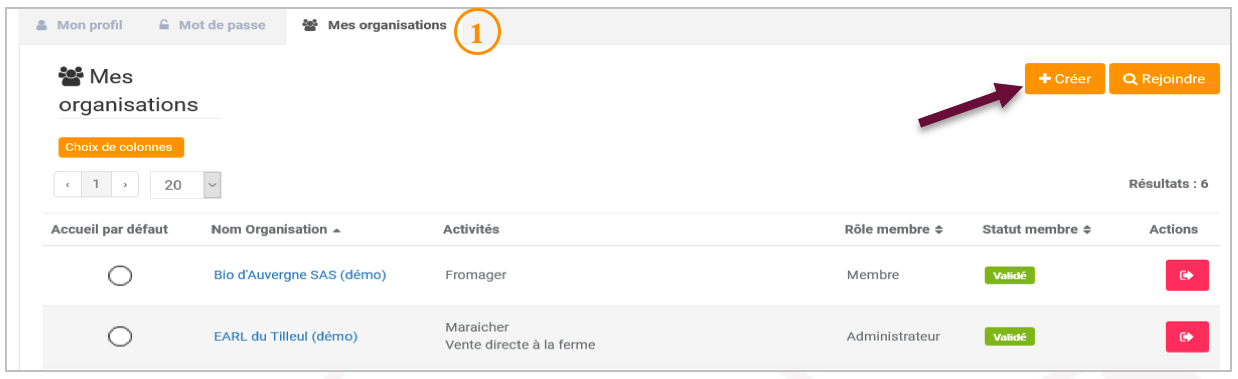1238x379 pixels.
Task: Open EARL du Tilleul (démo) link
Action: coord(286,337)
